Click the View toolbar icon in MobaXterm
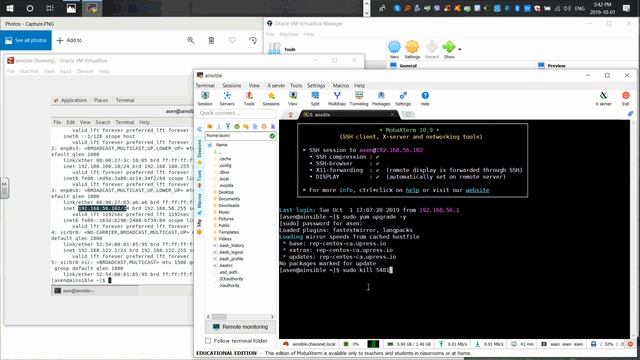This screenshot has width=640, height=360. (293, 98)
